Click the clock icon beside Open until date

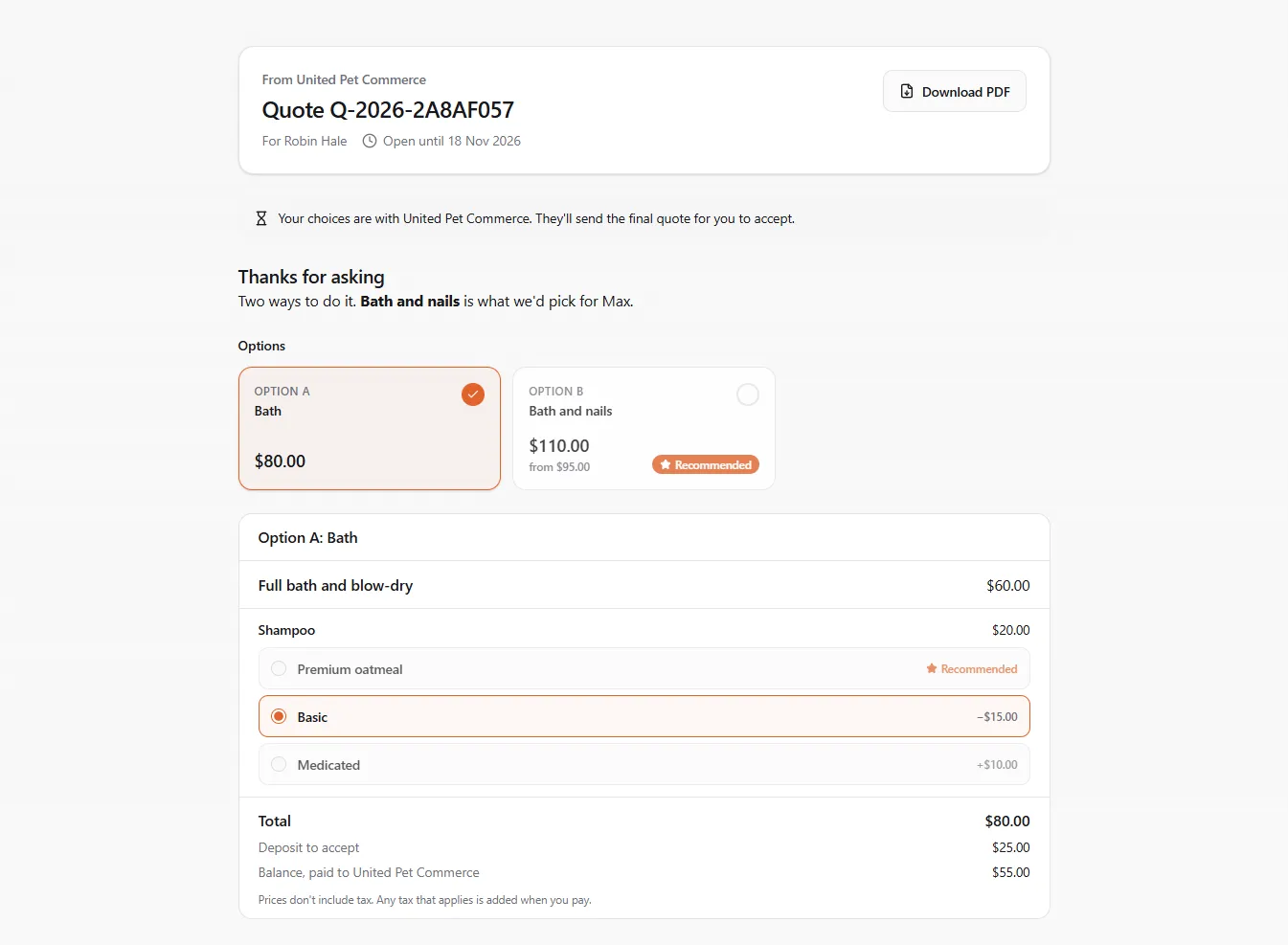370,141
